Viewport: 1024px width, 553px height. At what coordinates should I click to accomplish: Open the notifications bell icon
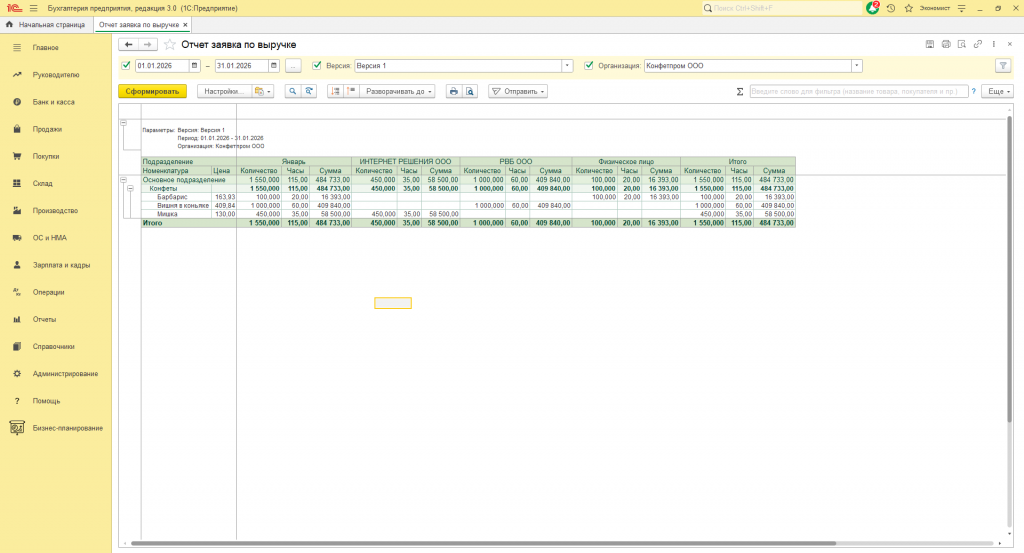point(873,7)
